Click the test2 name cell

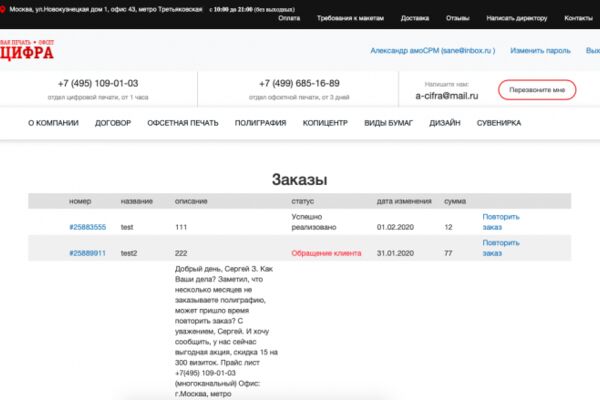tap(129, 253)
